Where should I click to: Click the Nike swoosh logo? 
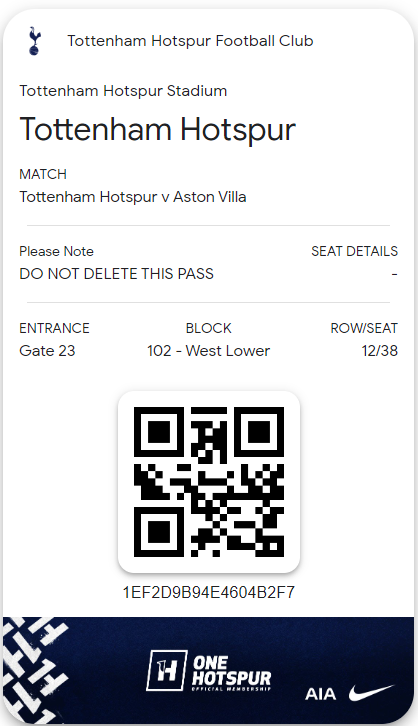(x=371, y=692)
